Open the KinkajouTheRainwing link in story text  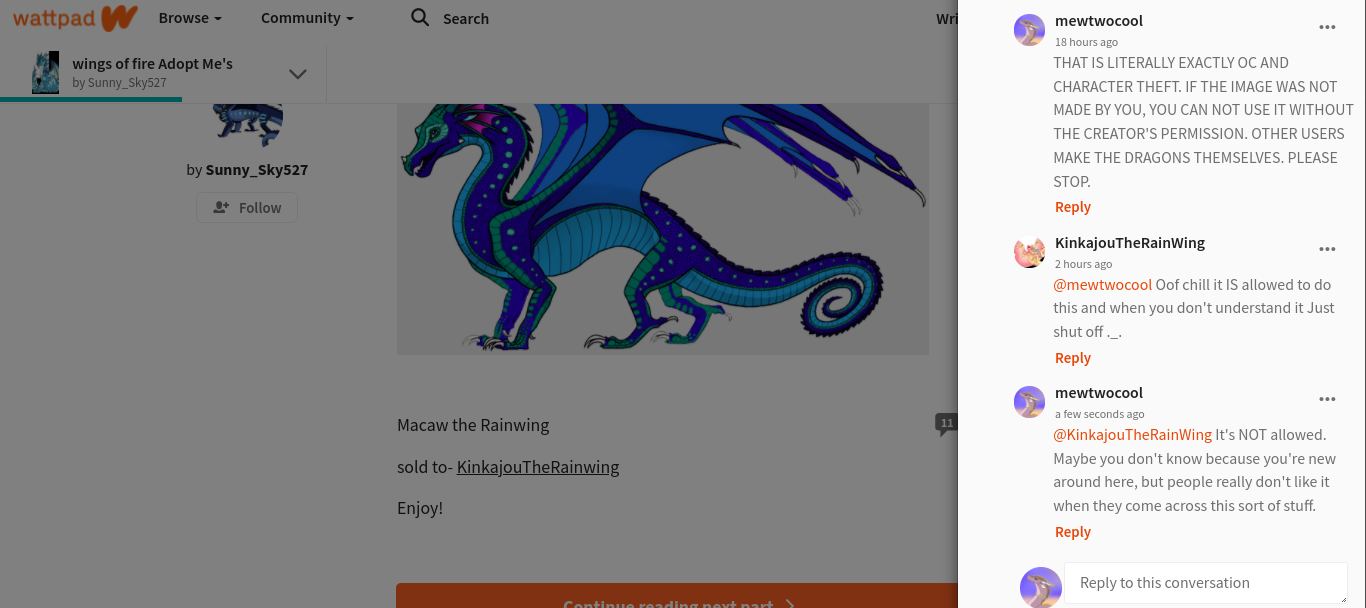(538, 467)
